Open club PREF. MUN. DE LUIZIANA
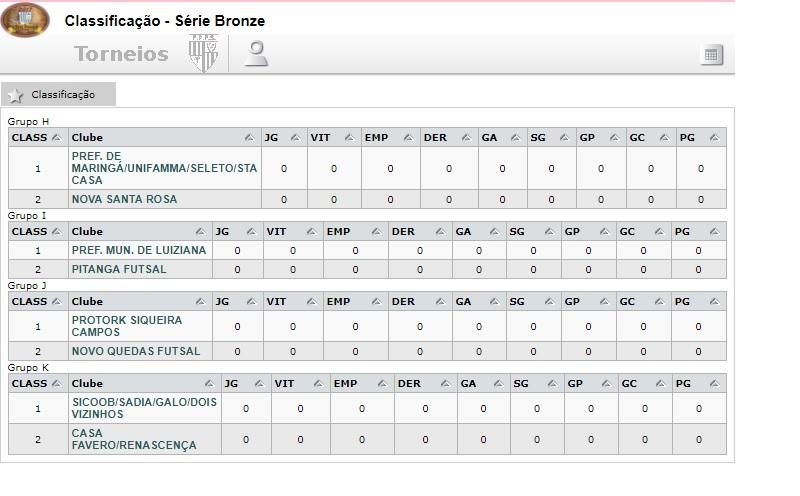 pos(138,250)
